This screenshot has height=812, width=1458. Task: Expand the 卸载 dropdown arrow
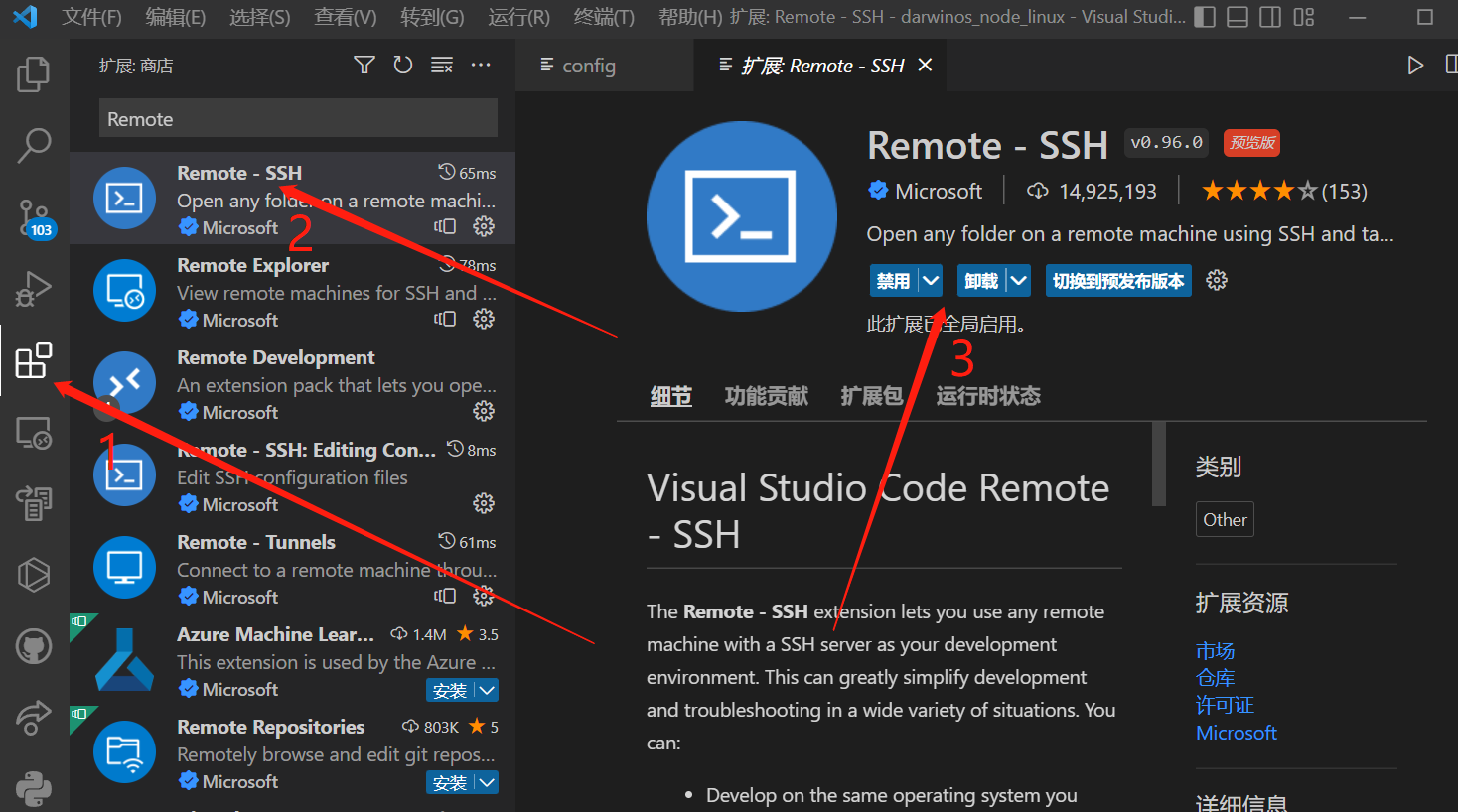pos(1019,281)
